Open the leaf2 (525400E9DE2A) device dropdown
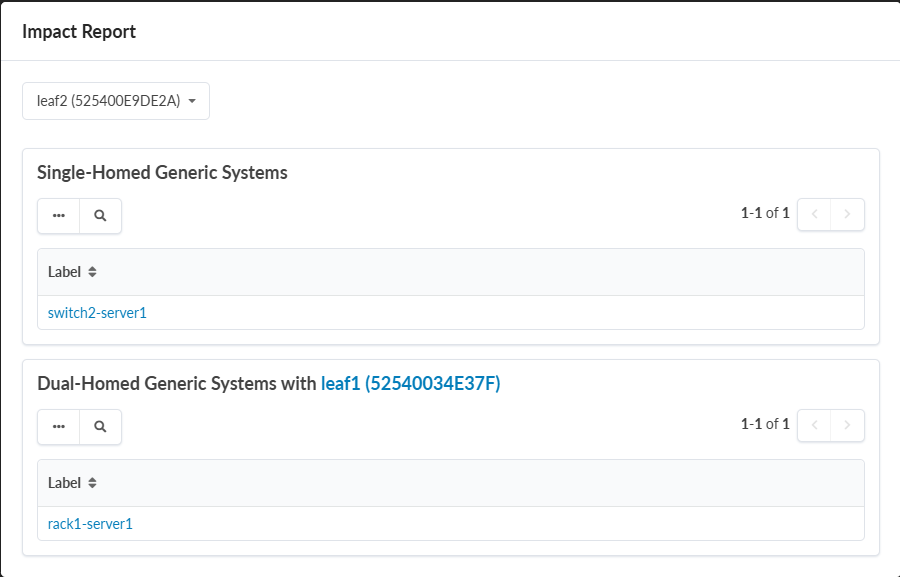 115,101
